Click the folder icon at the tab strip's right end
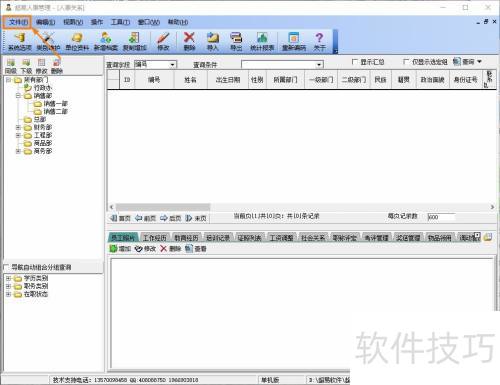Screen dimensions: 500x385 [x=488, y=237]
